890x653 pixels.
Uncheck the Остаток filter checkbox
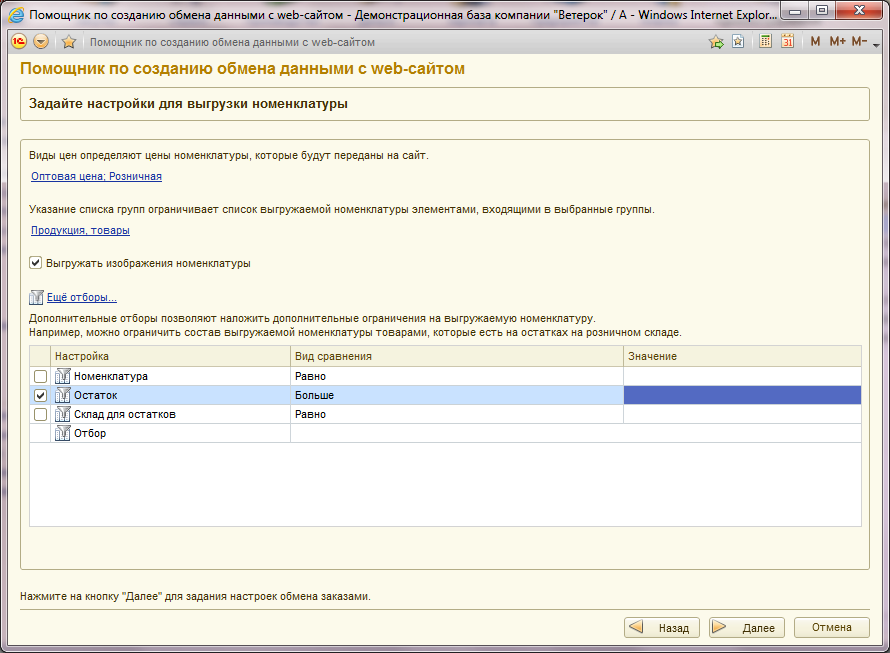pos(40,395)
